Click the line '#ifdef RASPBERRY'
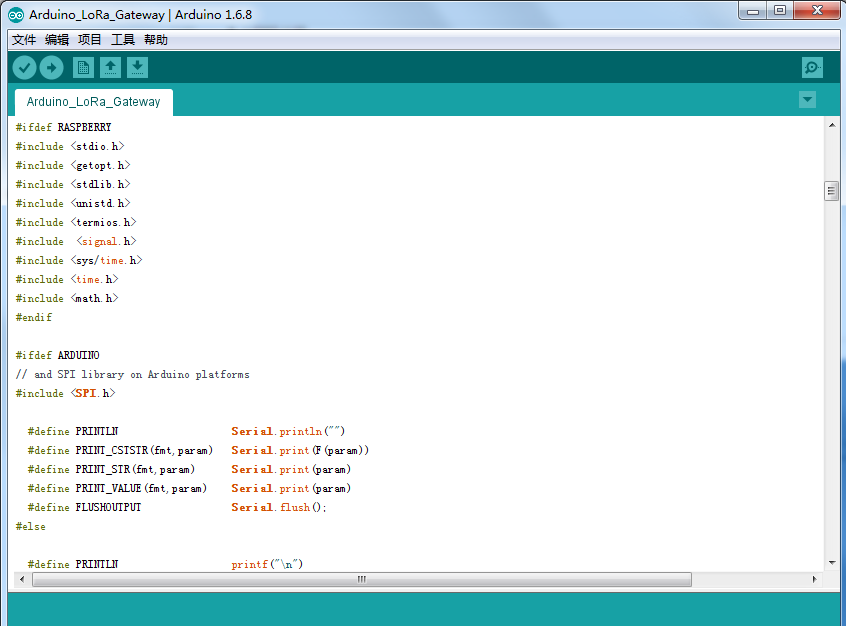 coord(63,127)
